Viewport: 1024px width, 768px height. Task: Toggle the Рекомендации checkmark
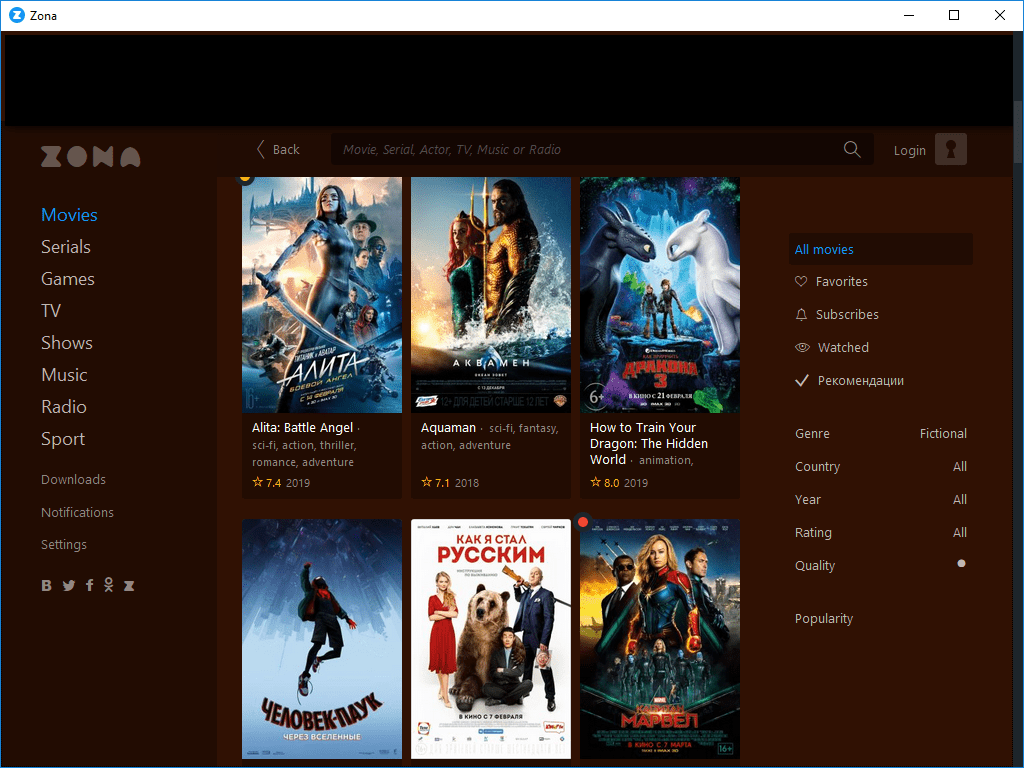tap(801, 381)
